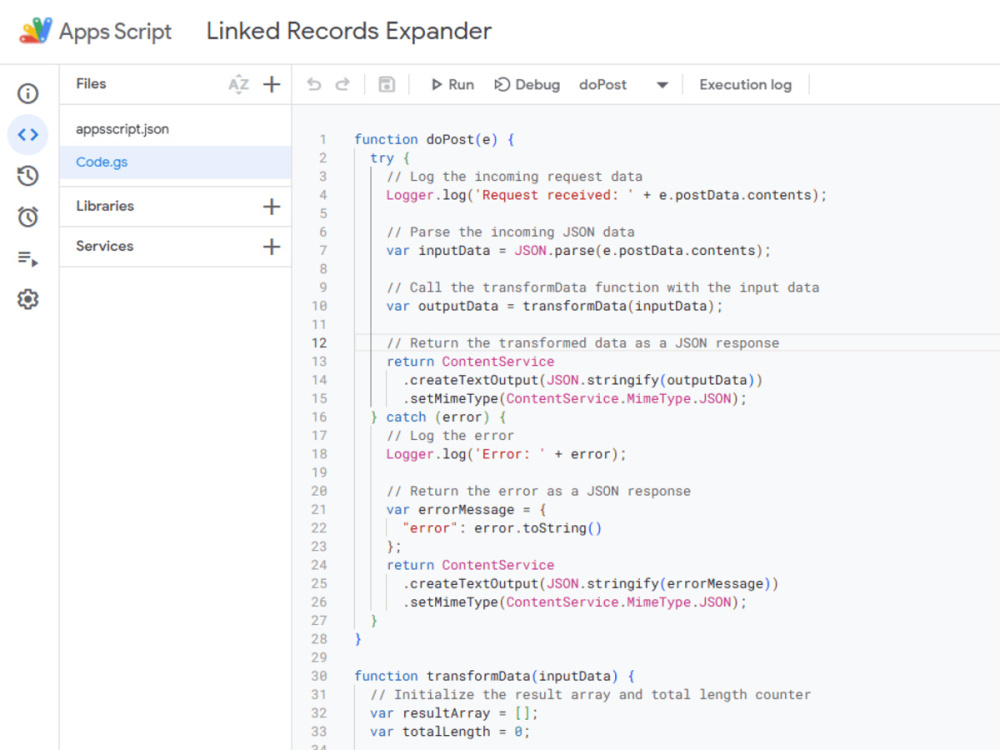Image resolution: width=1000 pixels, height=750 pixels.
Task: Click the Files panel heading
Action: point(91,84)
